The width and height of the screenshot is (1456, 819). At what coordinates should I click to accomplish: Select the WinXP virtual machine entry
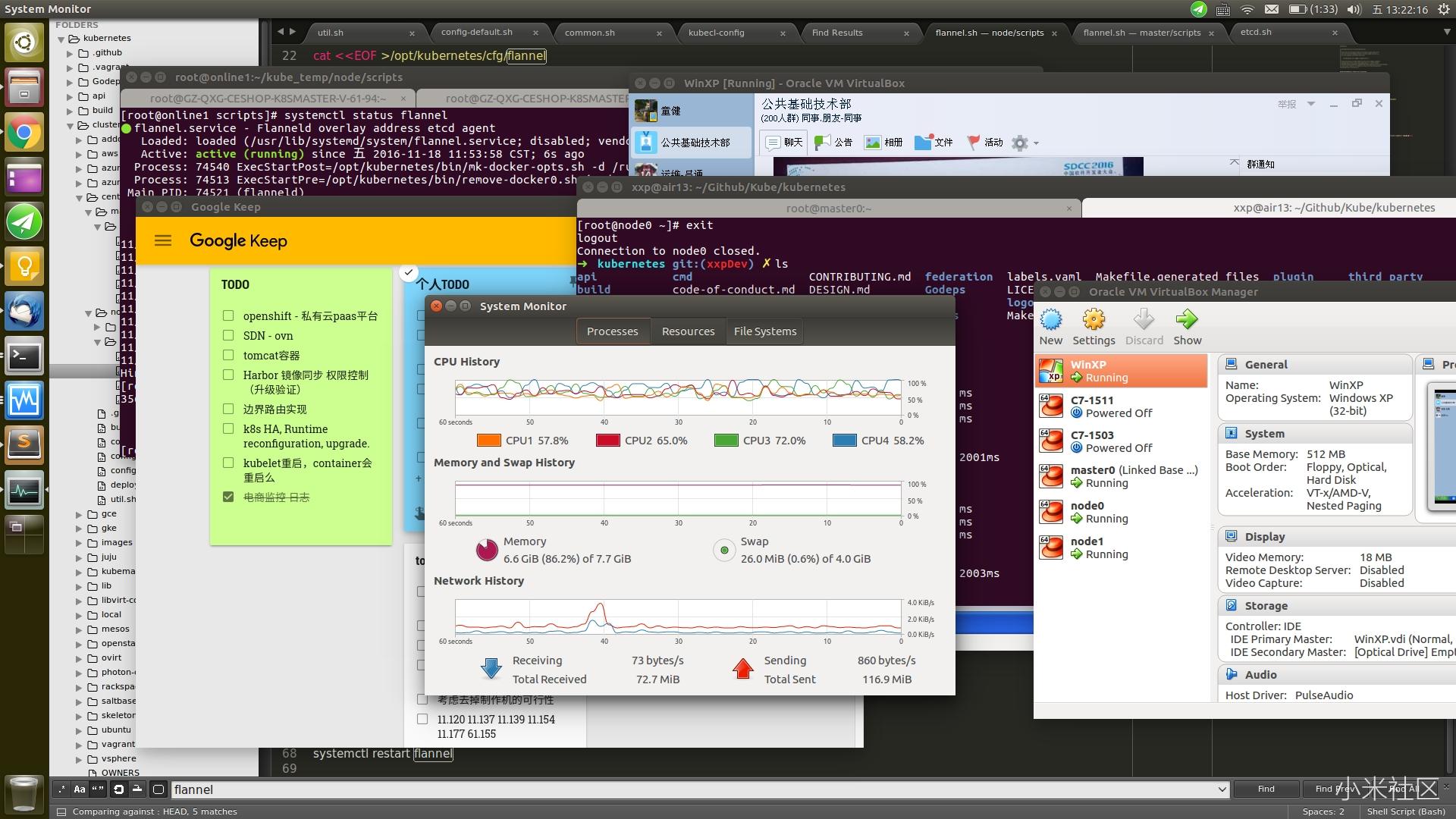pyautogui.click(x=1121, y=371)
